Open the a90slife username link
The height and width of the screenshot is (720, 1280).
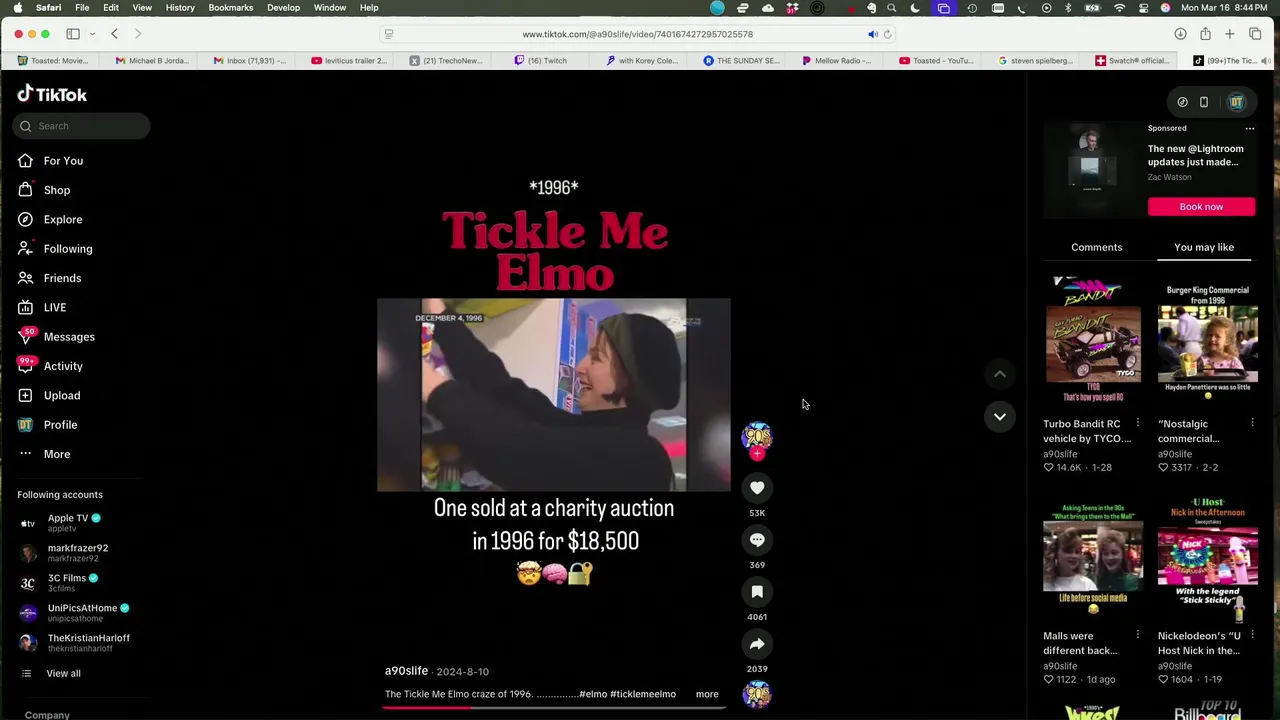coord(406,671)
